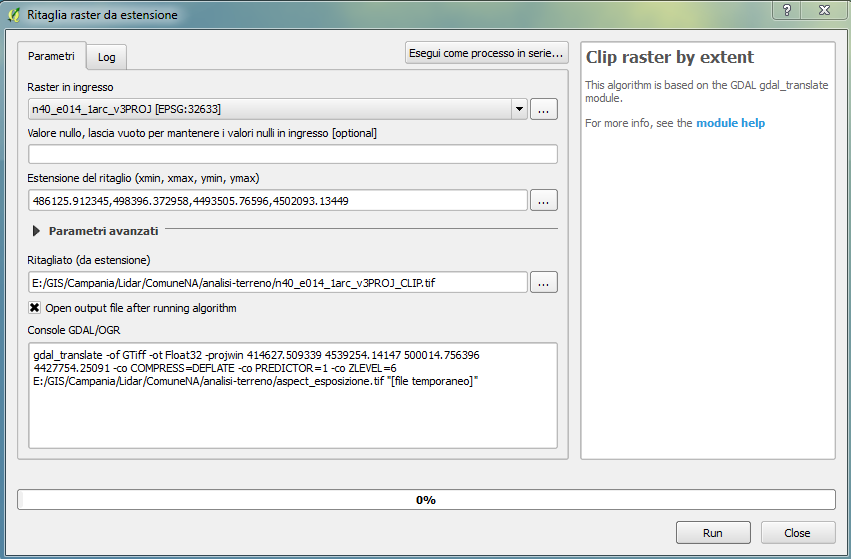Viewport: 851px width, 559px height.
Task: Run the clip algorithm
Action: coord(713,532)
